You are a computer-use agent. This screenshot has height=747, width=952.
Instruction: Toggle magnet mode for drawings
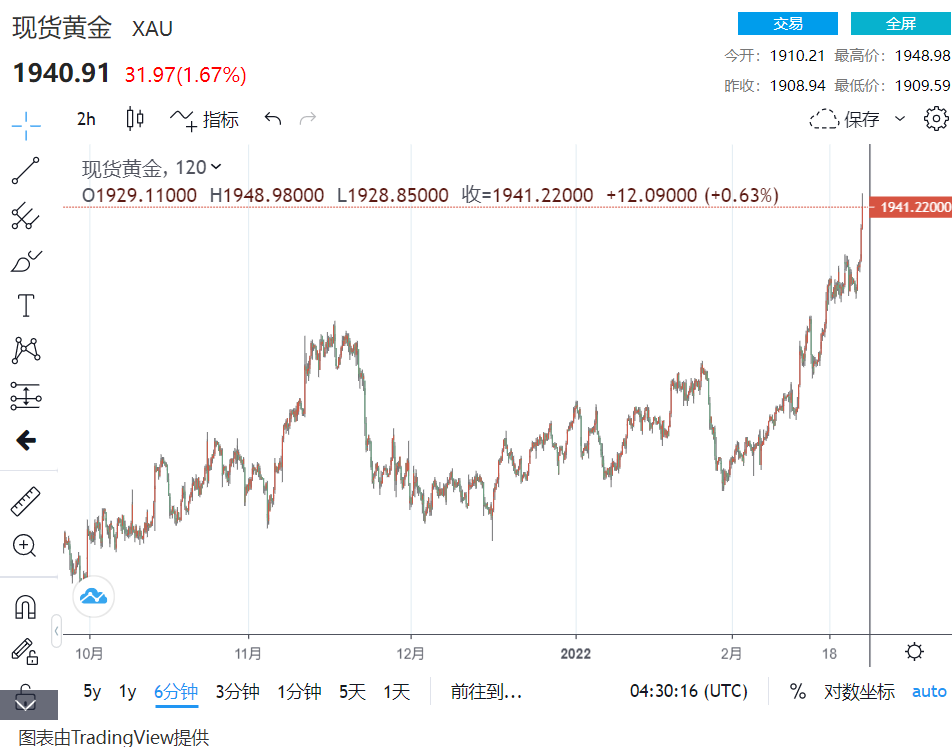(25, 606)
